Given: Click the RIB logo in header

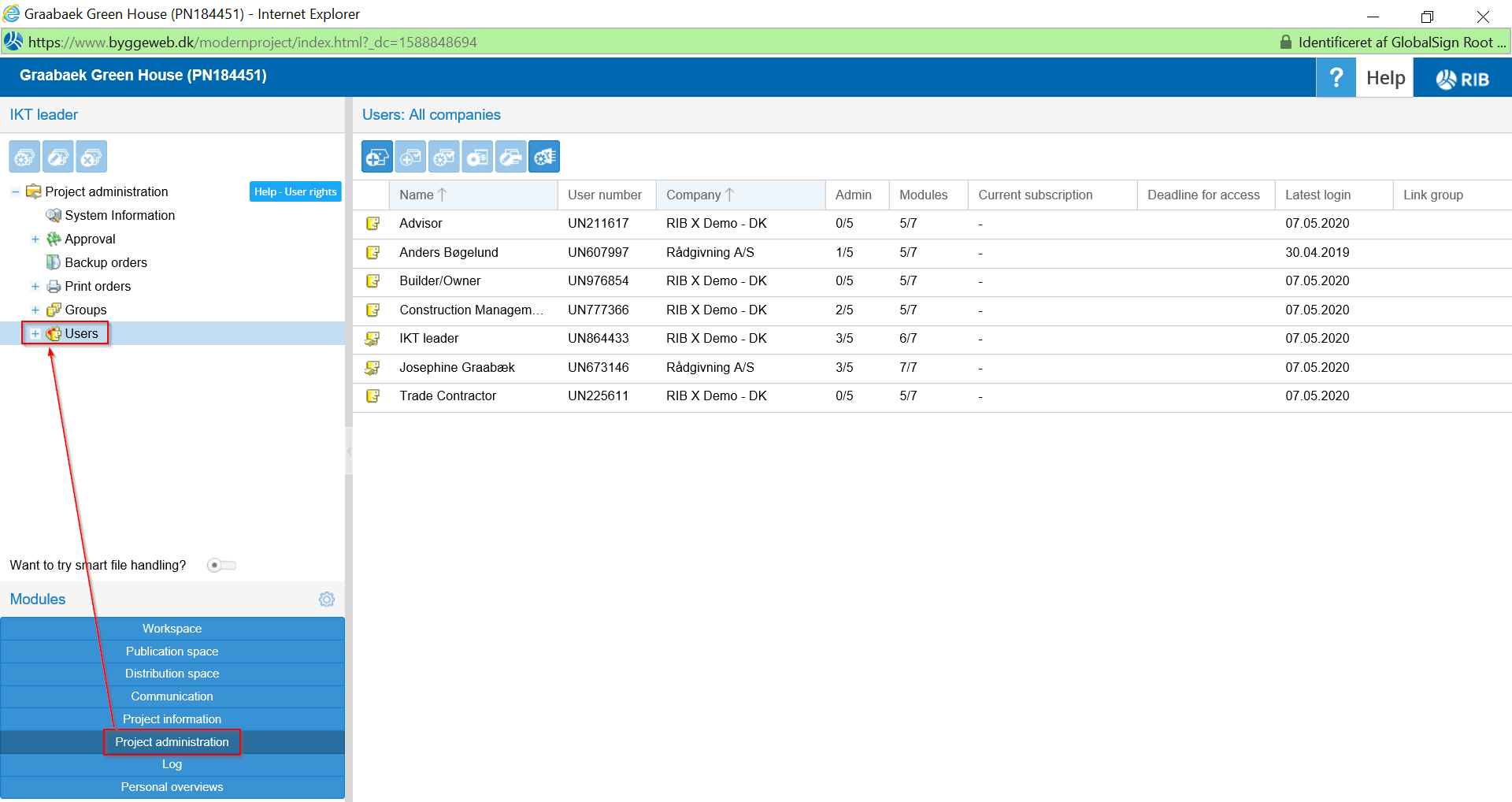Looking at the screenshot, I should point(1462,78).
